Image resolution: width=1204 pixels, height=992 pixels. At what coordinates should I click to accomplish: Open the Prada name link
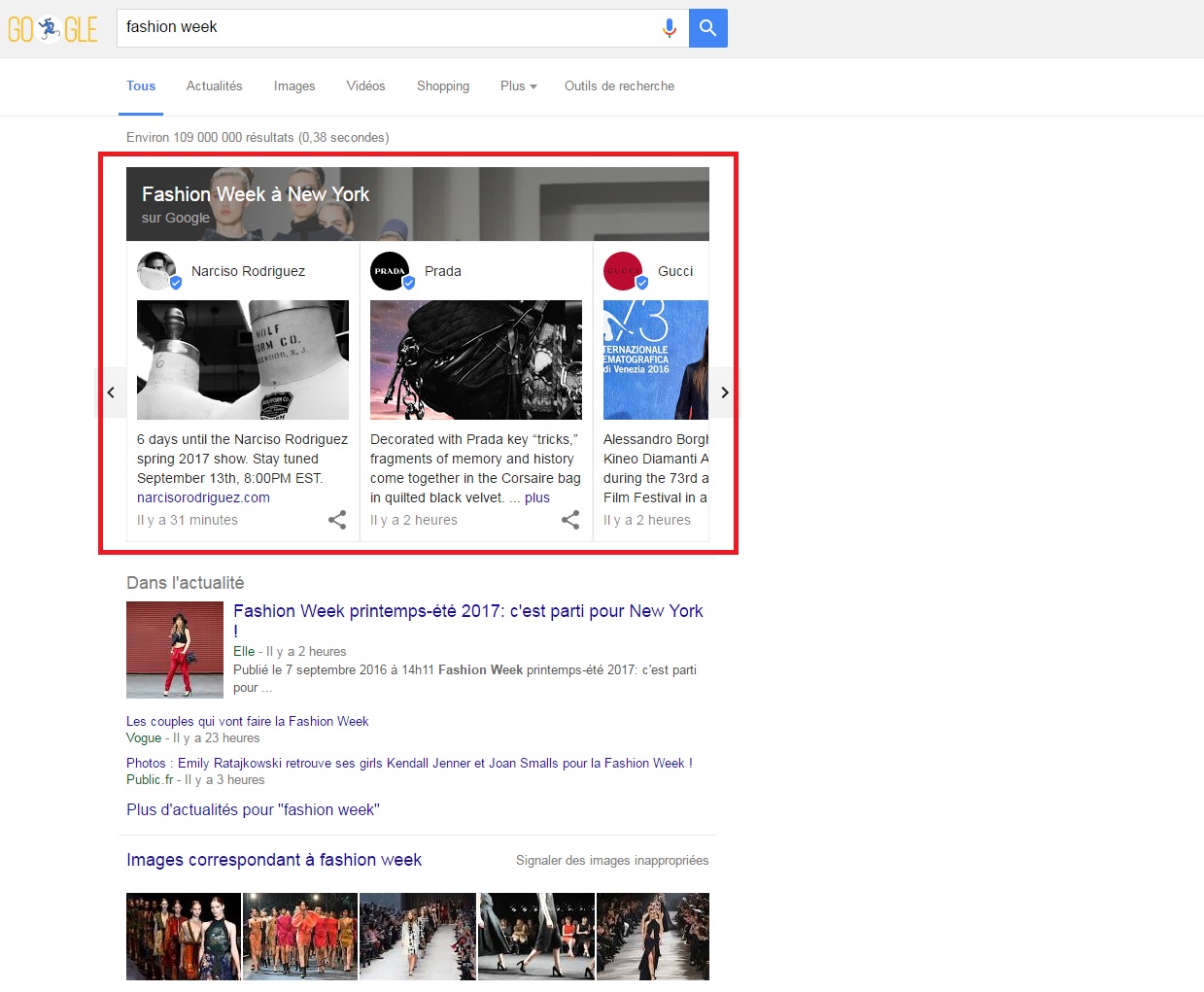(x=443, y=271)
